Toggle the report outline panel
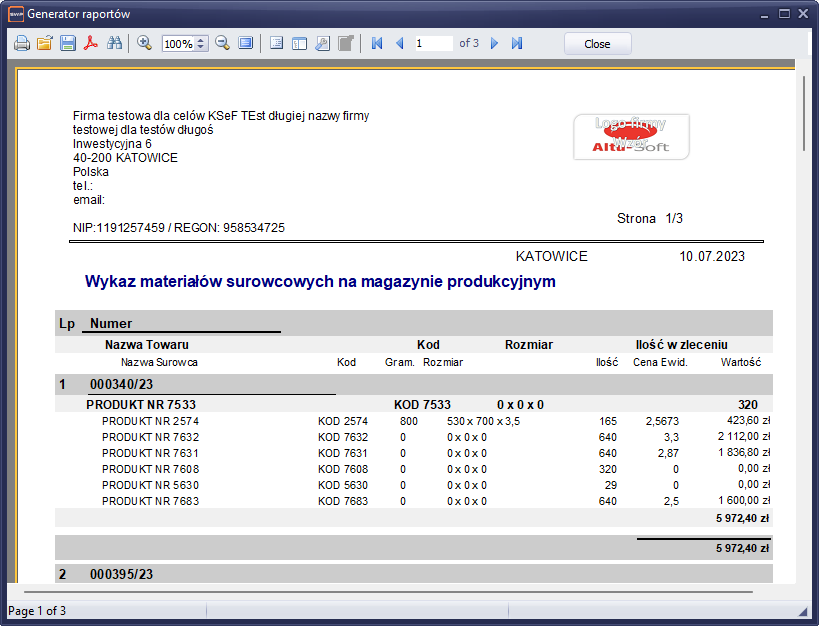The width and height of the screenshot is (819, 626). coord(276,44)
